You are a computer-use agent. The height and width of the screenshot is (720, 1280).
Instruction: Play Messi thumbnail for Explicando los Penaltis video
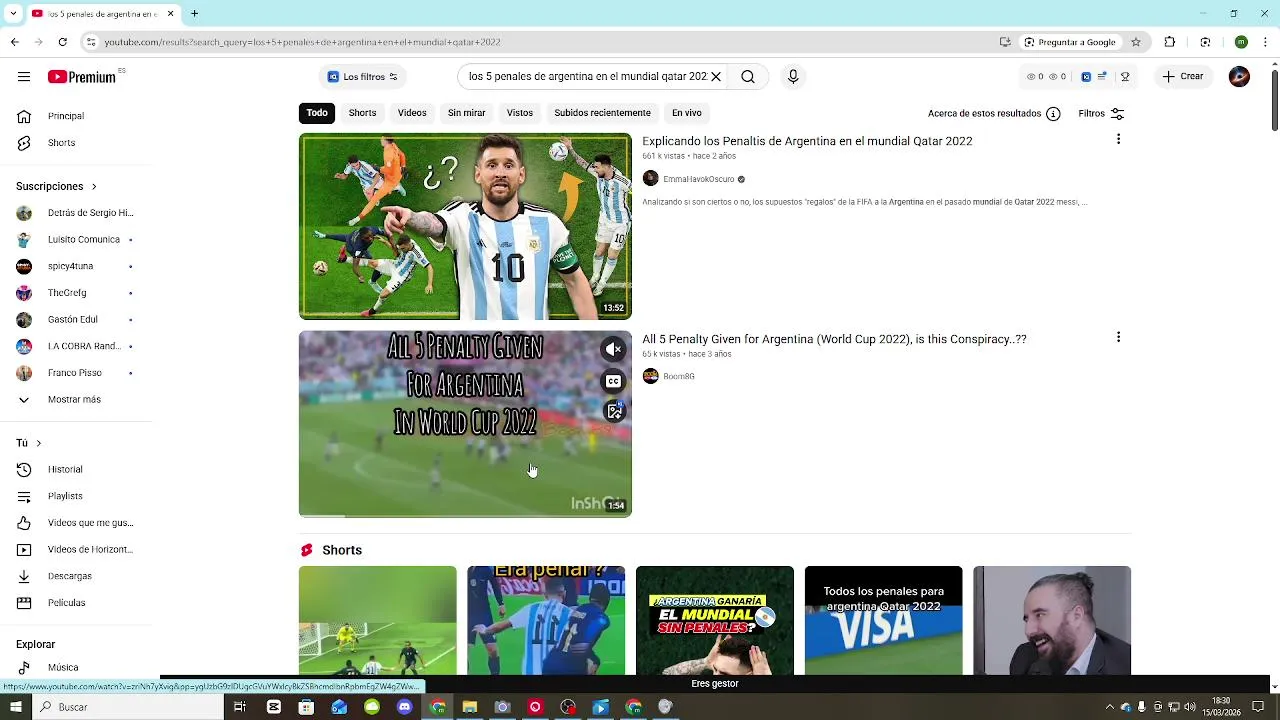[x=465, y=226]
